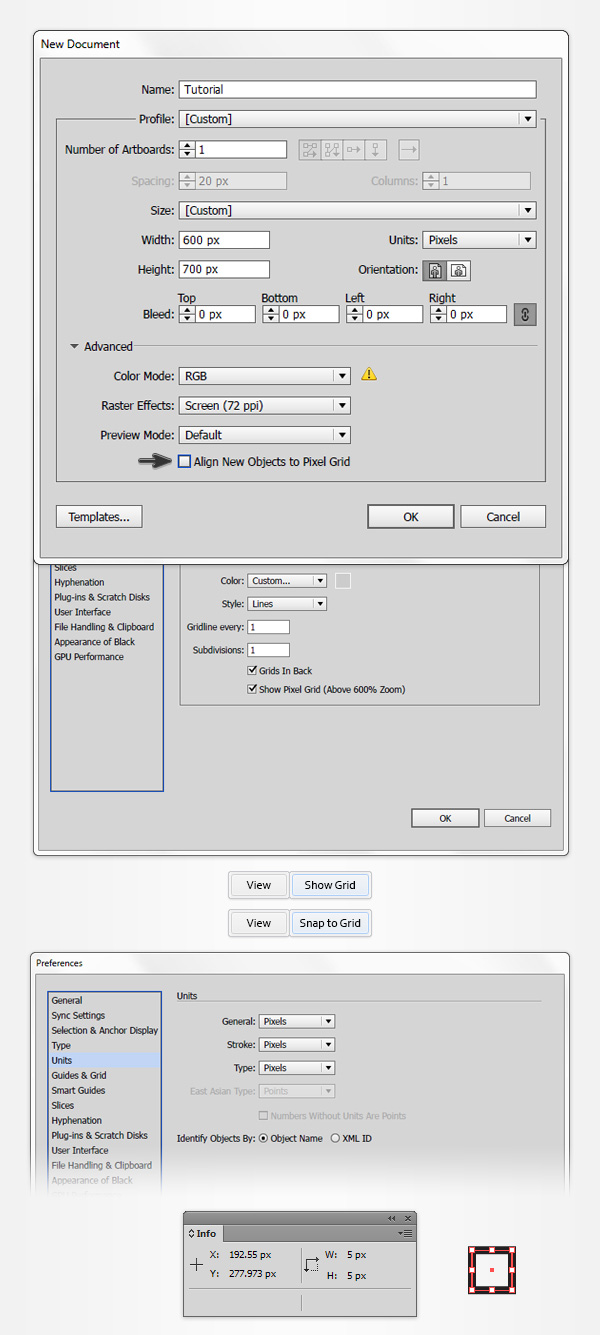This screenshot has width=600, height=1335.
Task: Click OK in the New Document dialog
Action: pyautogui.click(x=411, y=517)
